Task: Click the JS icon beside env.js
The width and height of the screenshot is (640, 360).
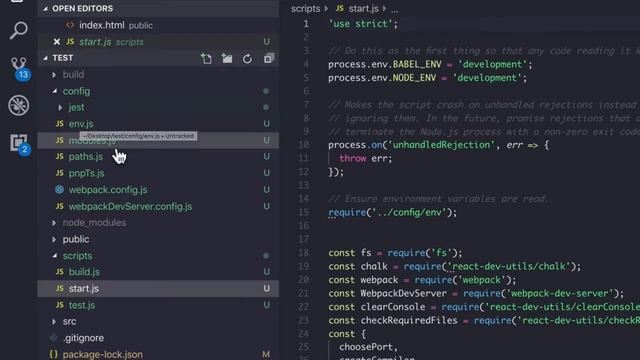Action: (60, 123)
